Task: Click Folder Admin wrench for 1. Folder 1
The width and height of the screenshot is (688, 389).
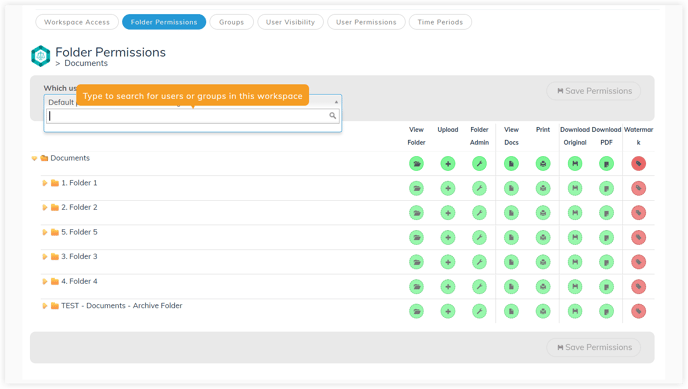Action: (x=480, y=188)
